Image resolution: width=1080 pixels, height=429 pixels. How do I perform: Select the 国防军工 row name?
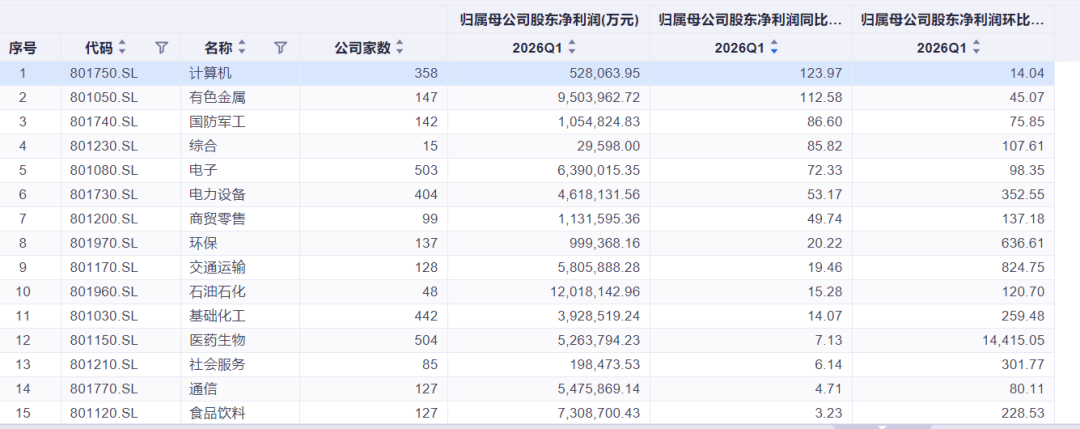pyautogui.click(x=217, y=122)
